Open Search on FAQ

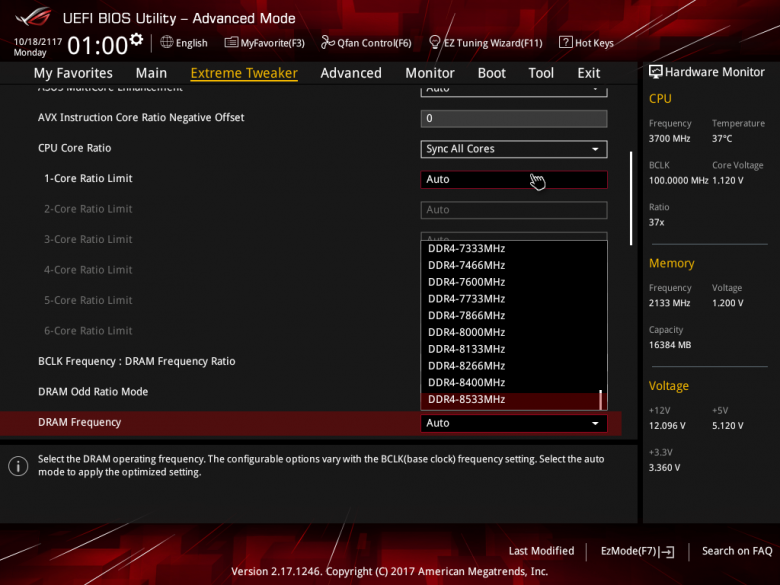click(737, 551)
